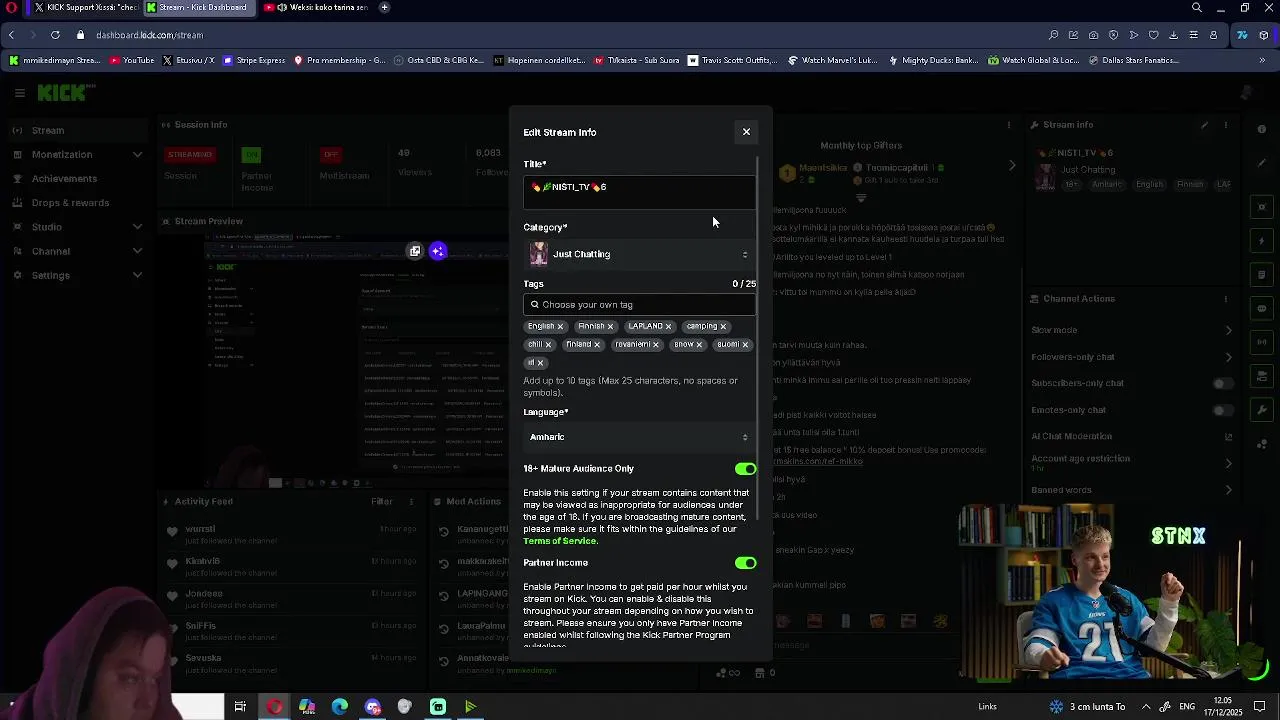1280x720 pixels.
Task: Expand Followers-only chat options
Action: (1229, 357)
